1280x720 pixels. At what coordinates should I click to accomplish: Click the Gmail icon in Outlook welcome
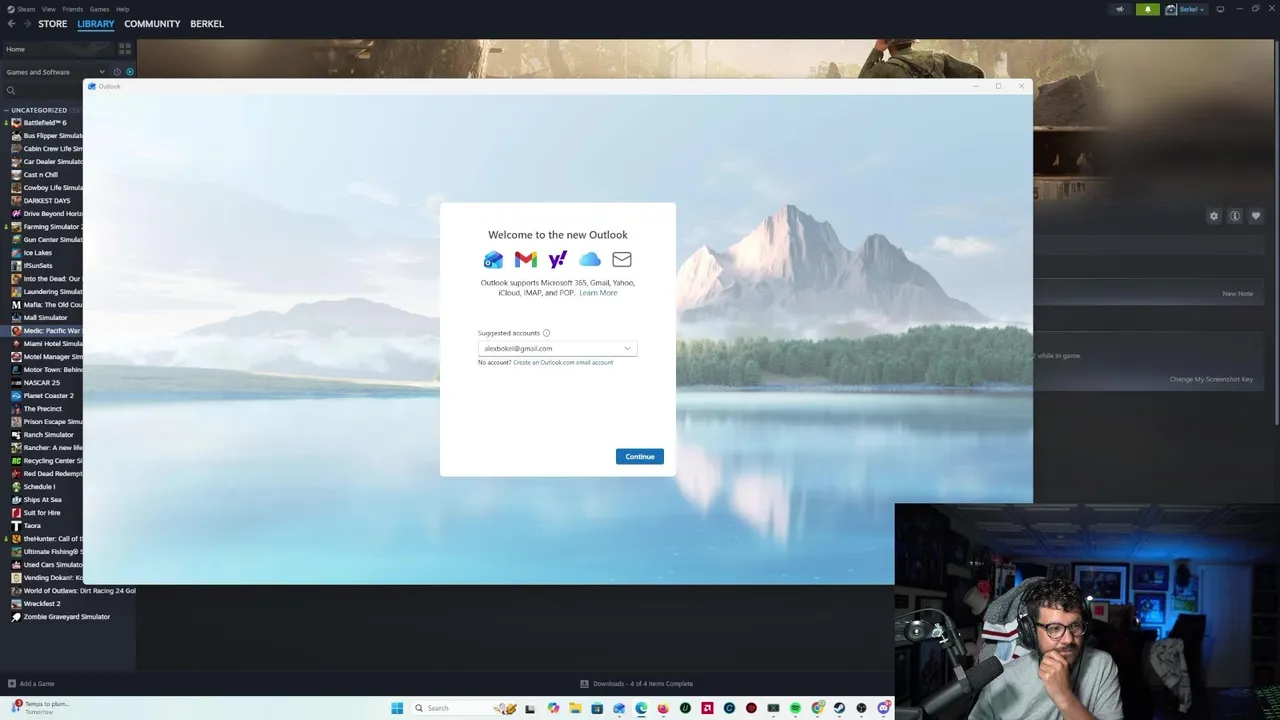click(525, 259)
